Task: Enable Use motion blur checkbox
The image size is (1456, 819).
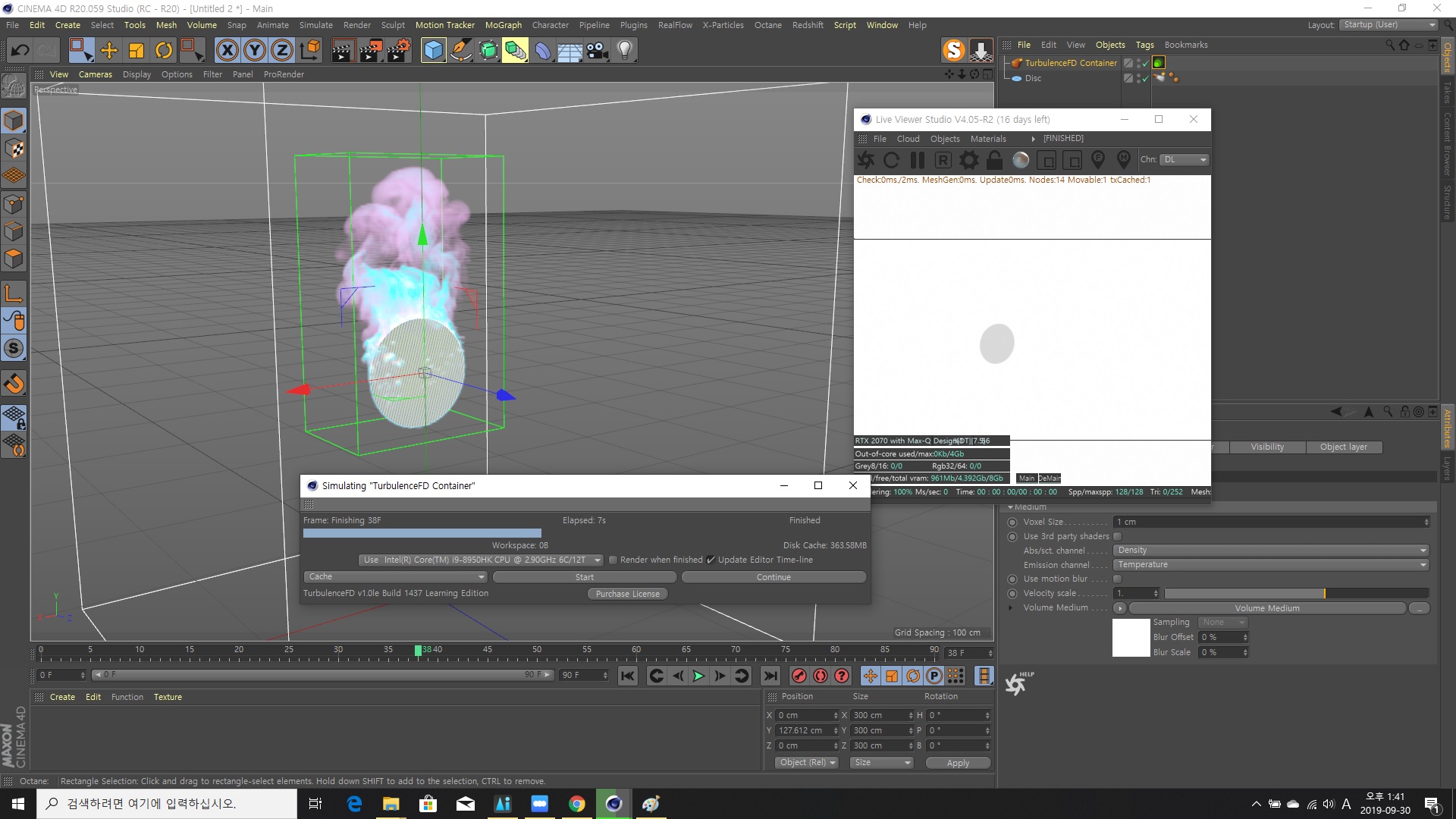Action: pyautogui.click(x=1117, y=579)
